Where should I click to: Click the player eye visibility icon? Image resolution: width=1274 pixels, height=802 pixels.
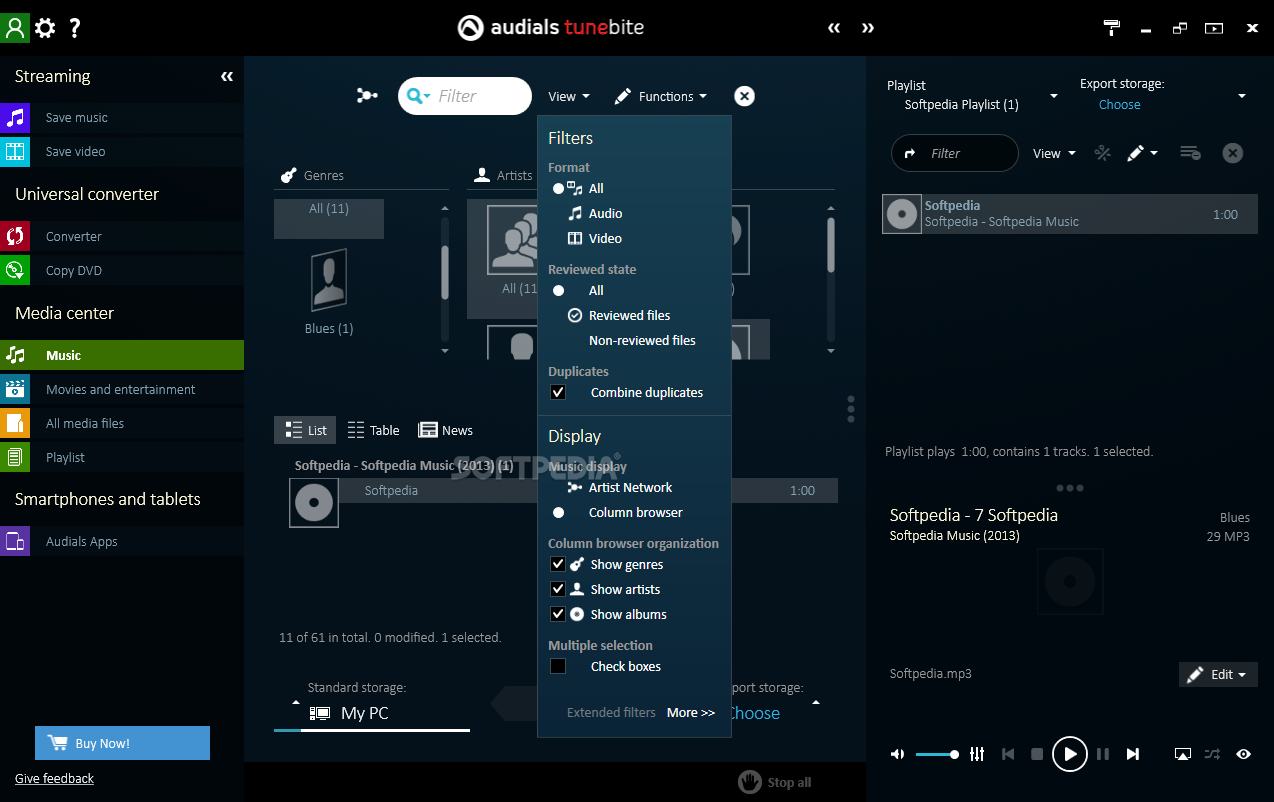[1243, 754]
